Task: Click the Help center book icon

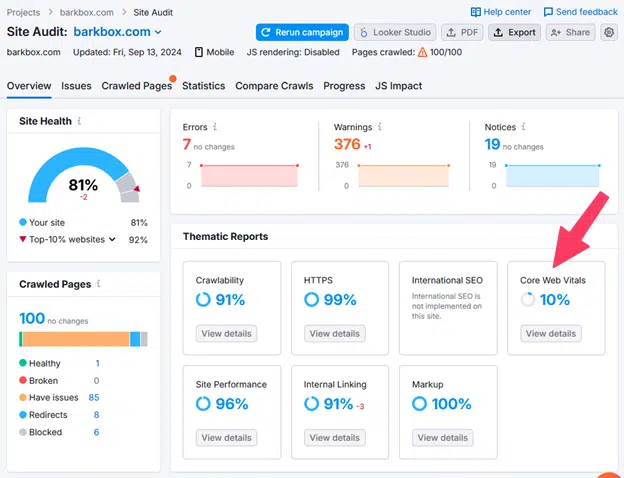Action: point(476,12)
